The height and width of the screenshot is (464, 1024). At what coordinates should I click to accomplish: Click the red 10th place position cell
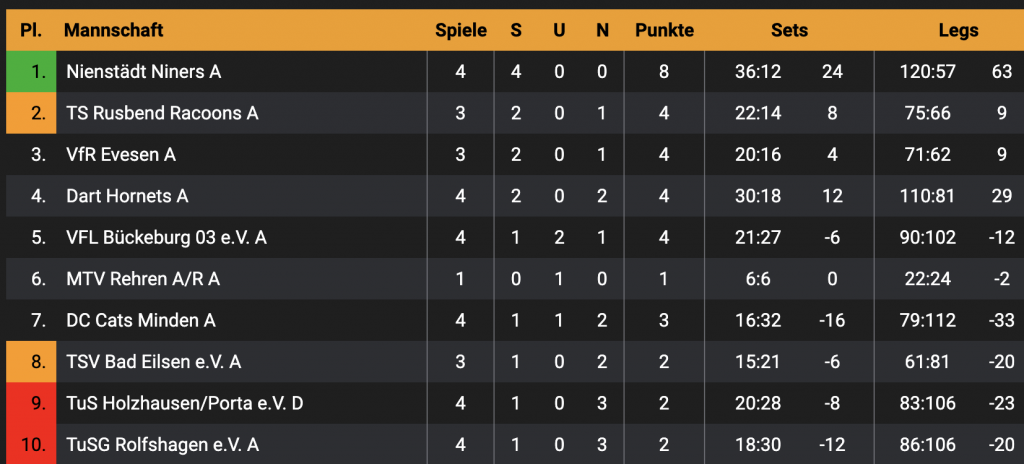[x=31, y=445]
